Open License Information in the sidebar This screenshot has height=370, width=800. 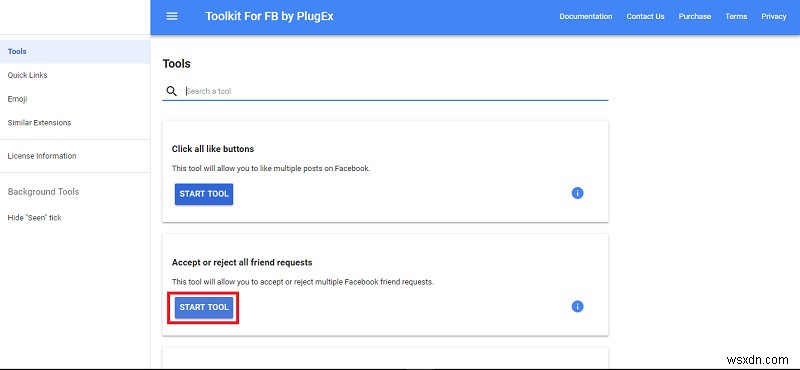click(x=75, y=156)
